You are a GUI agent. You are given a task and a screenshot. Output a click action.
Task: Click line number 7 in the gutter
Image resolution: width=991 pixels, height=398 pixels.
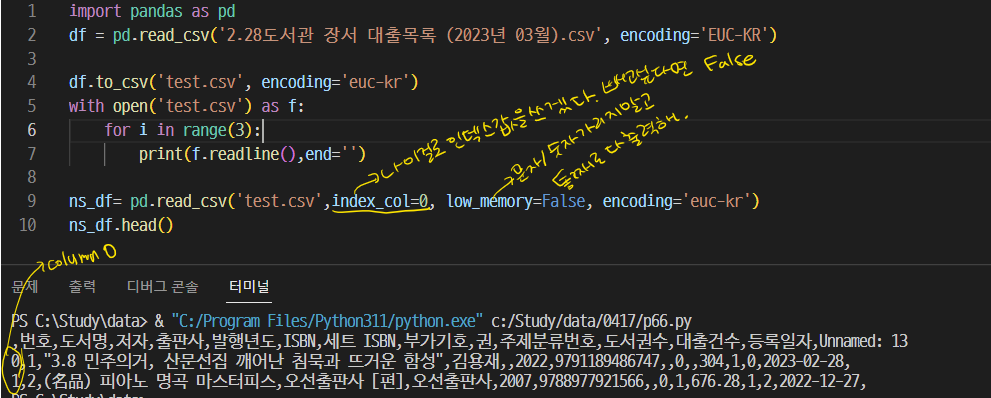point(32,154)
